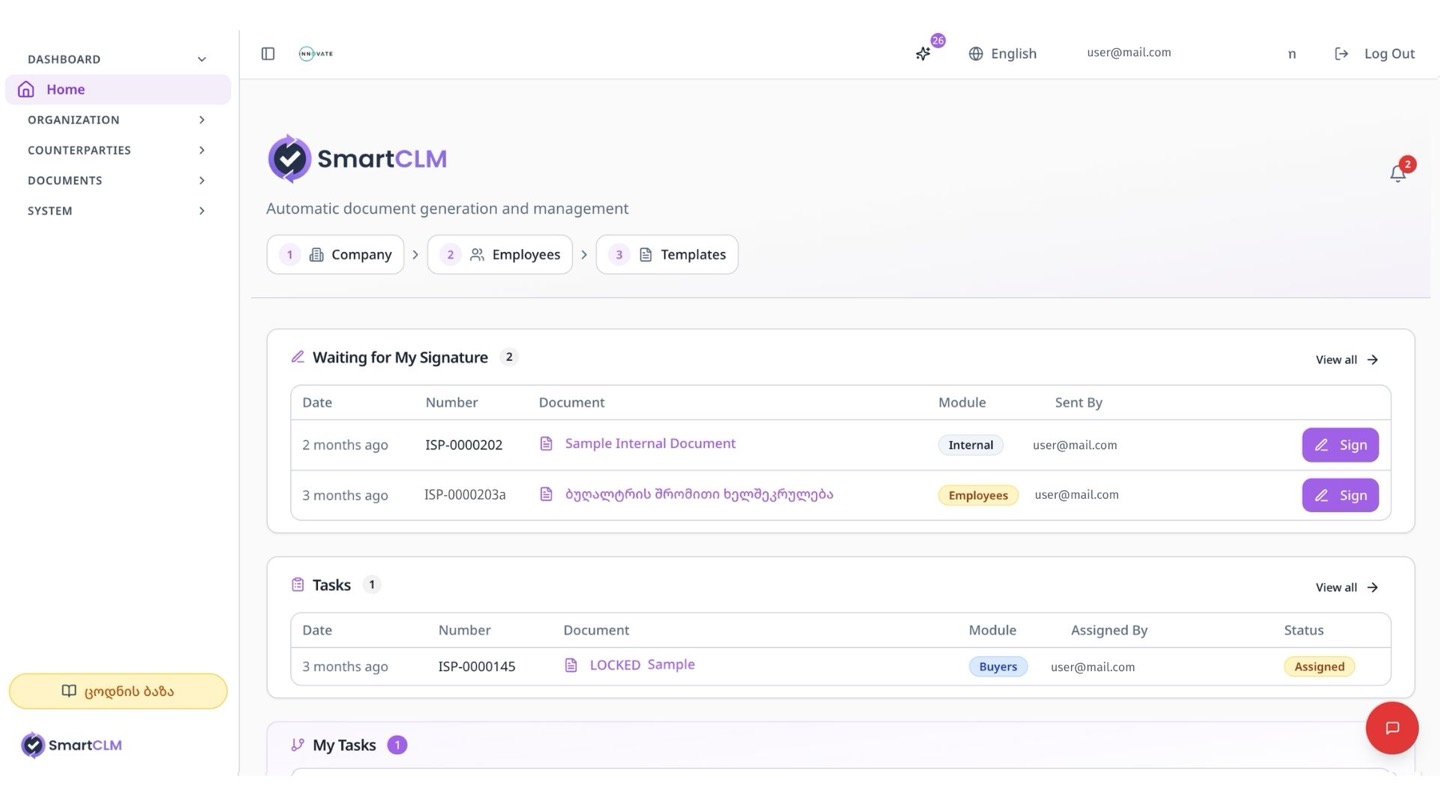Click document icon for ბუღალტრის შრომითი ხელშეკრულება
The width and height of the screenshot is (1440, 810).
pos(546,494)
